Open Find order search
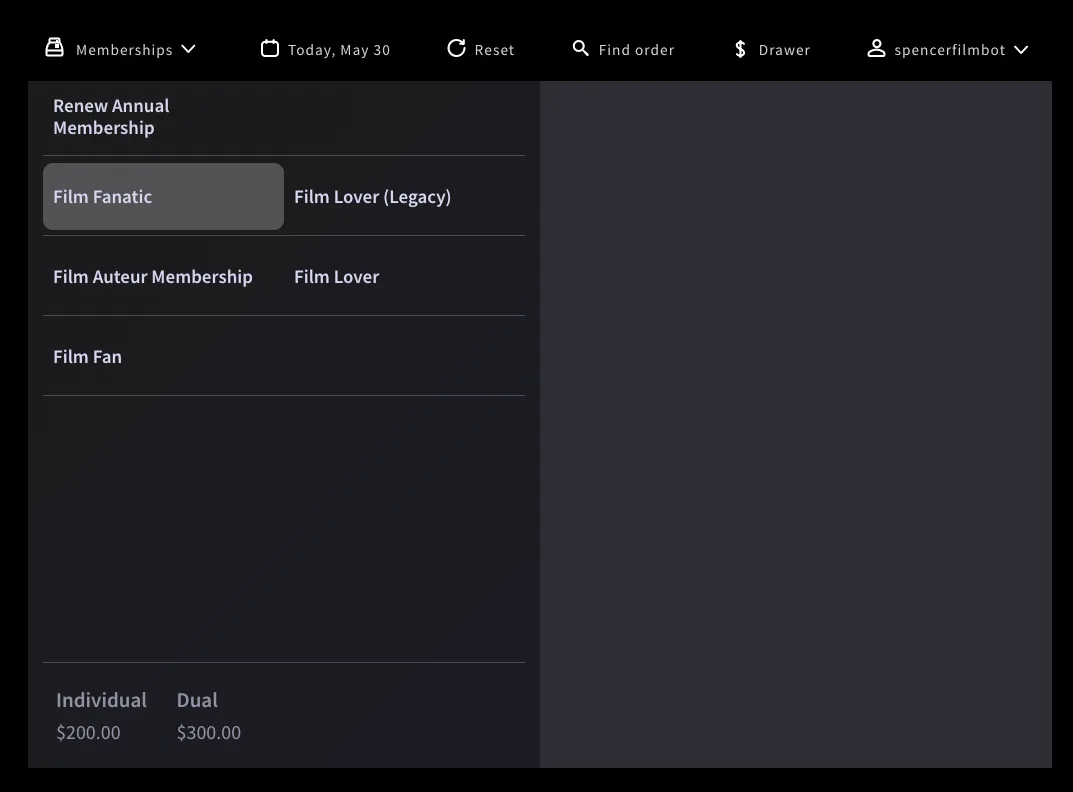The height and width of the screenshot is (792, 1073). click(636, 50)
